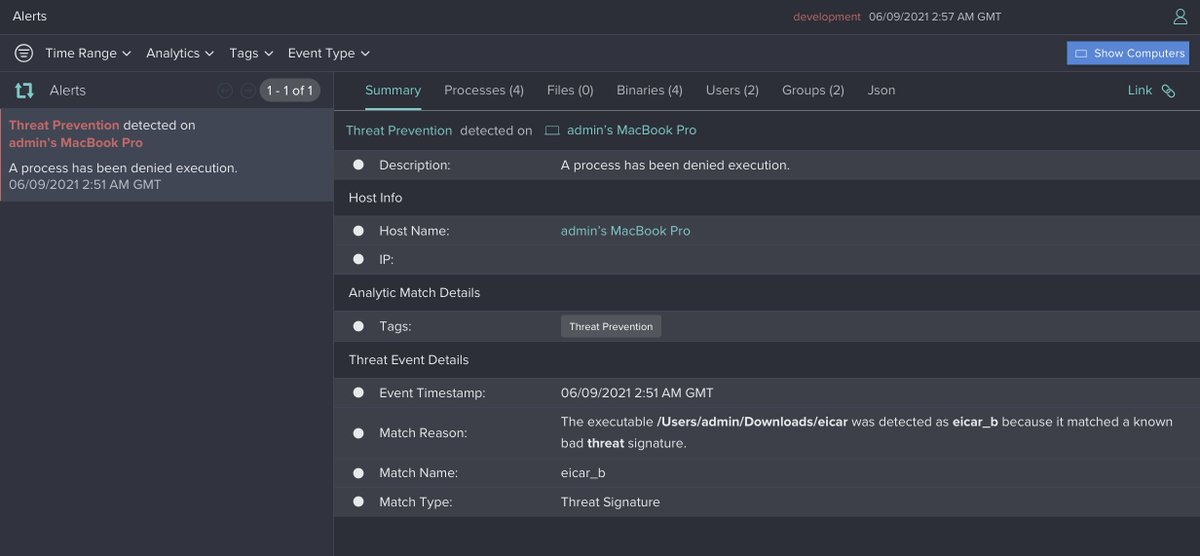
Task: Open the Time Range dropdown
Action: (x=88, y=53)
